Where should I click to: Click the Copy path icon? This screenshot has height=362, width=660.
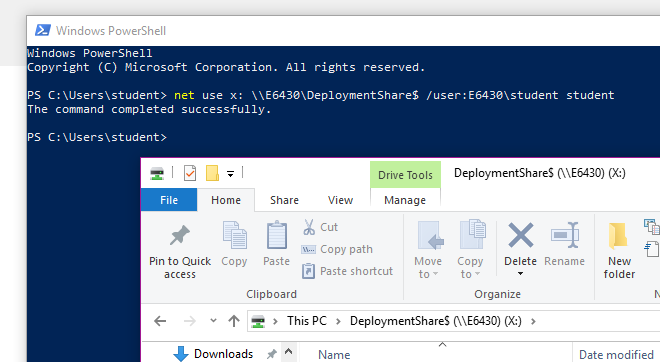pos(308,249)
